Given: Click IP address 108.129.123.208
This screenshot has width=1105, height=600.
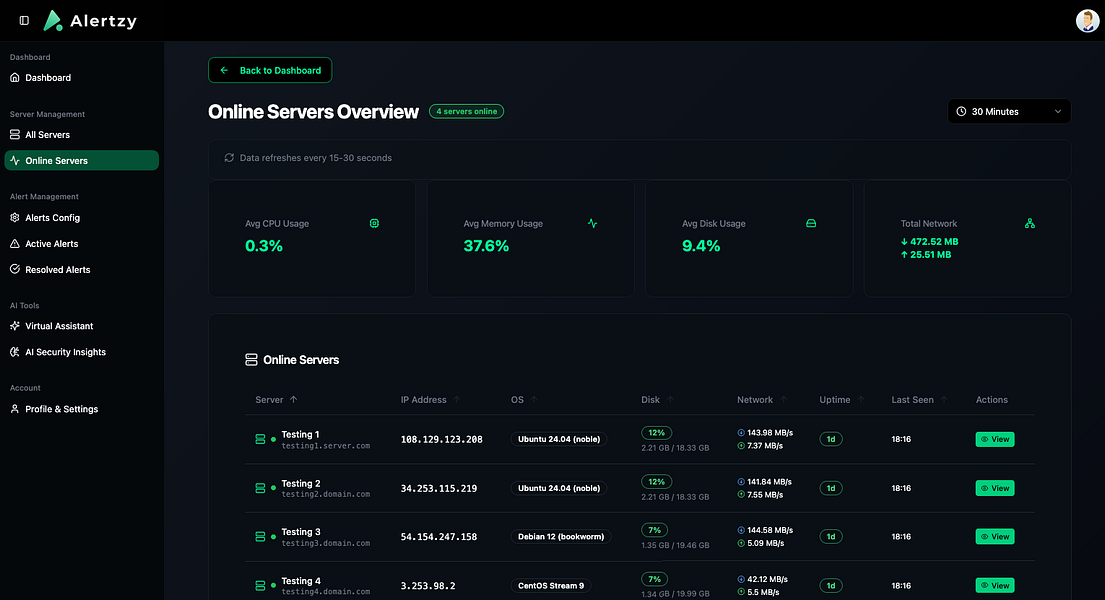Looking at the screenshot, I should click(x=442, y=439).
